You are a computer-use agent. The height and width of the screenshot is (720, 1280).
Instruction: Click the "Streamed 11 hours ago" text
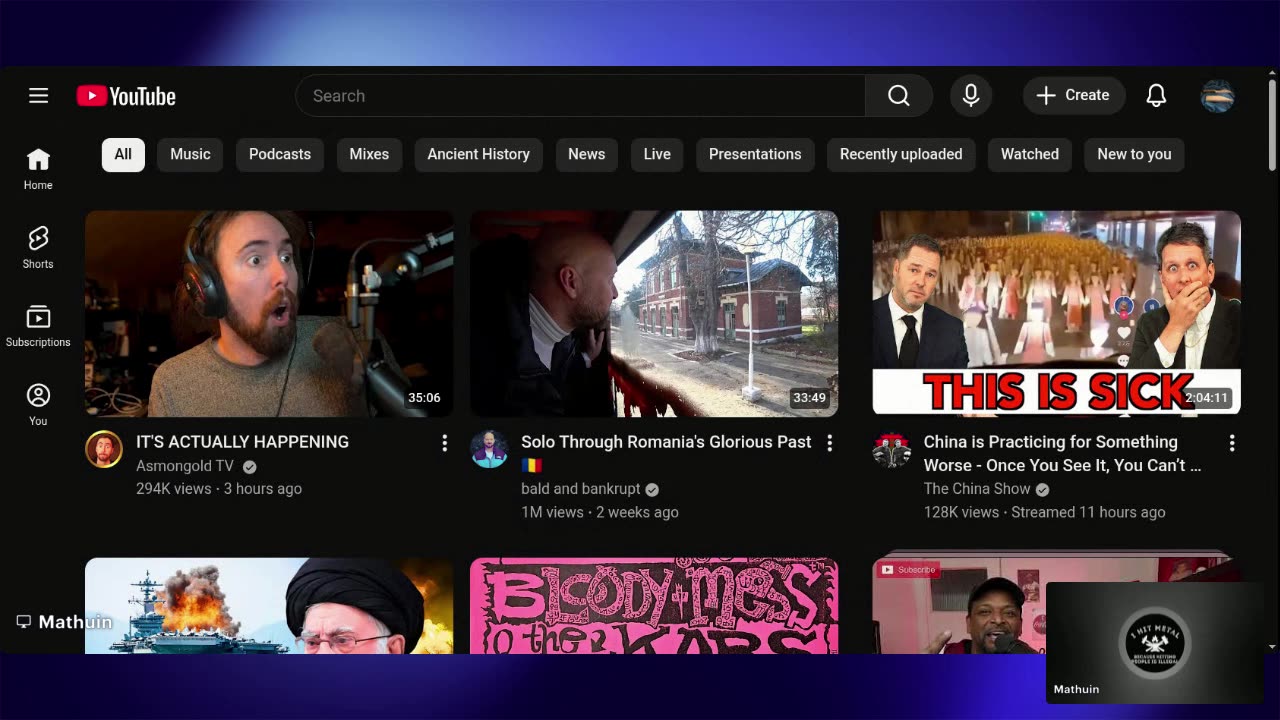[x=1089, y=512]
